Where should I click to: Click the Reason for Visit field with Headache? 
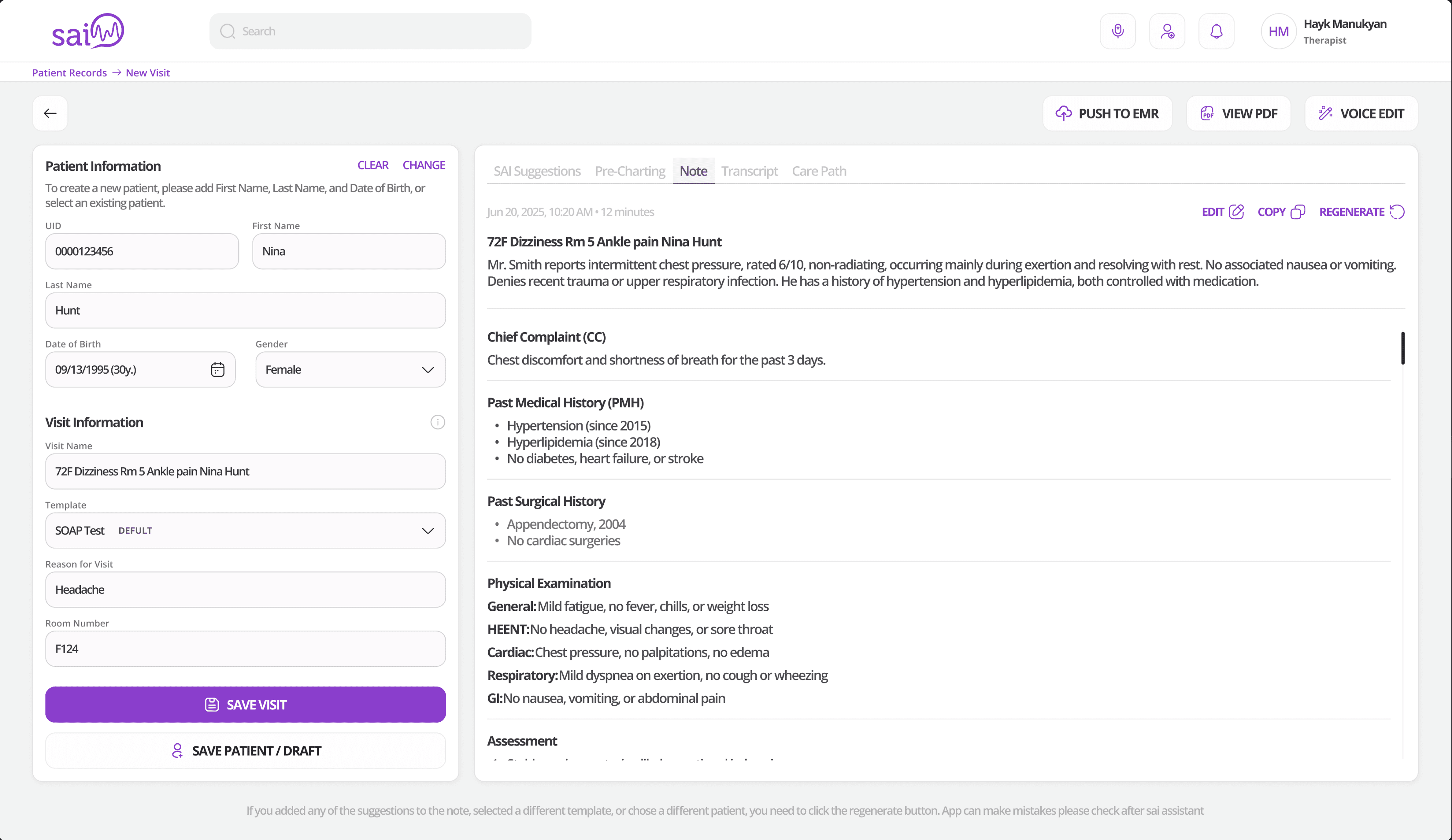pos(246,589)
